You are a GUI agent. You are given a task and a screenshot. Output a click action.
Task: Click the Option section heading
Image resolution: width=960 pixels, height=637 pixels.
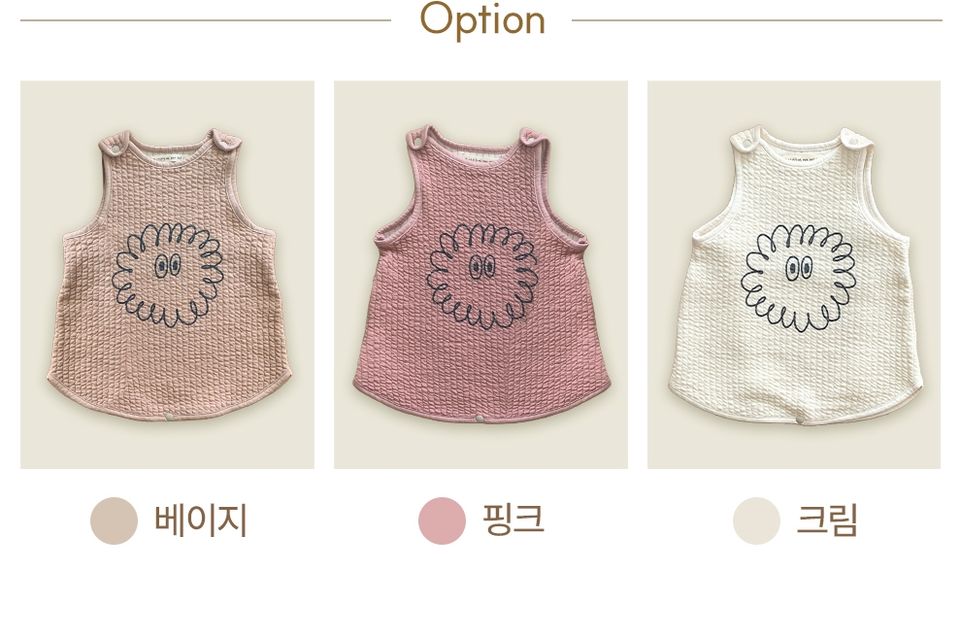point(482,20)
